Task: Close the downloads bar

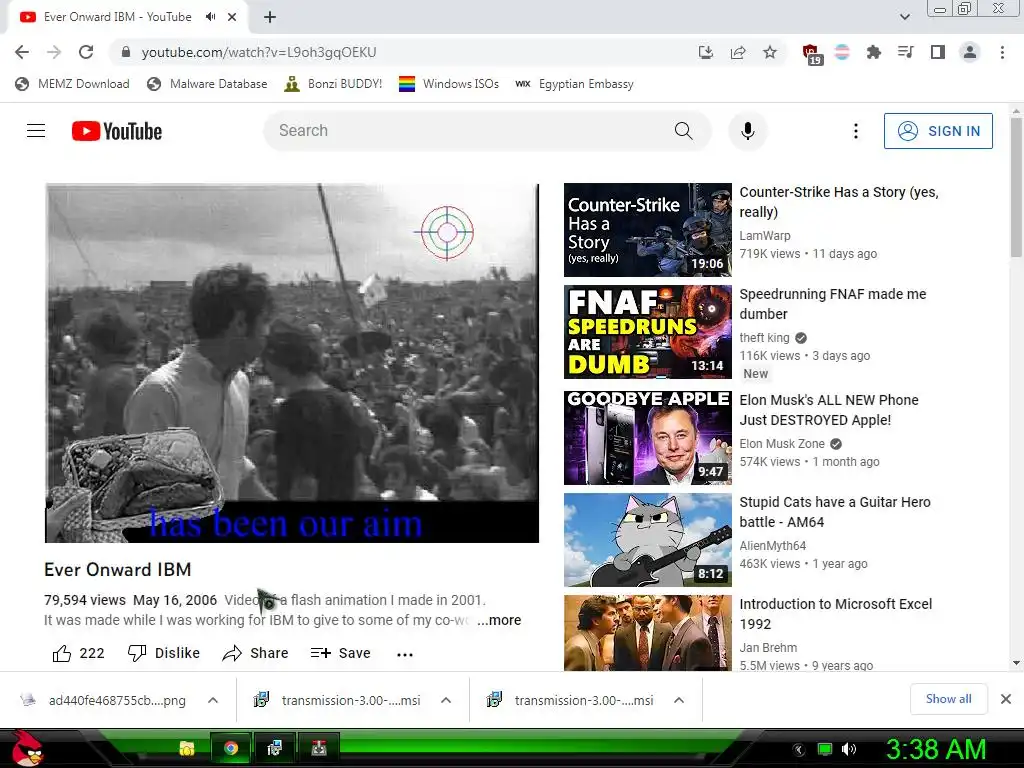Action: click(x=1006, y=699)
